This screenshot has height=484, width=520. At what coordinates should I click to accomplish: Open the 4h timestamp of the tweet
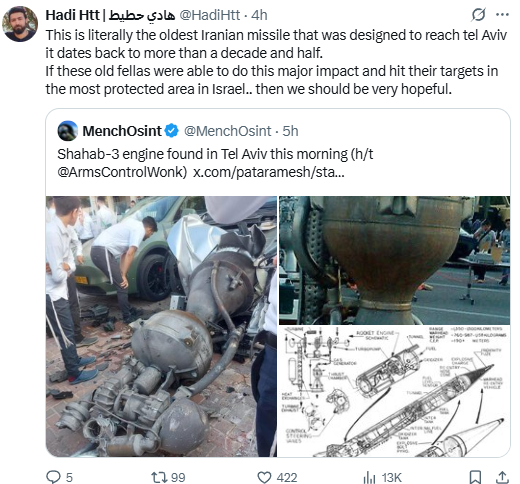(259, 15)
